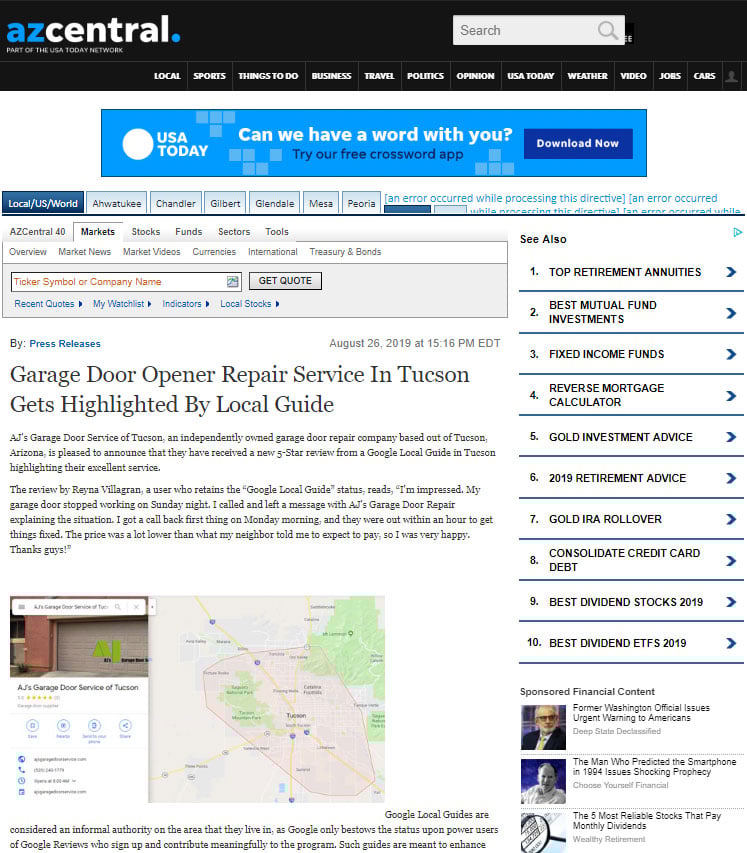Click arrow next to Best Dividend Stocks 2019
This screenshot has width=747, height=853.
tap(731, 602)
